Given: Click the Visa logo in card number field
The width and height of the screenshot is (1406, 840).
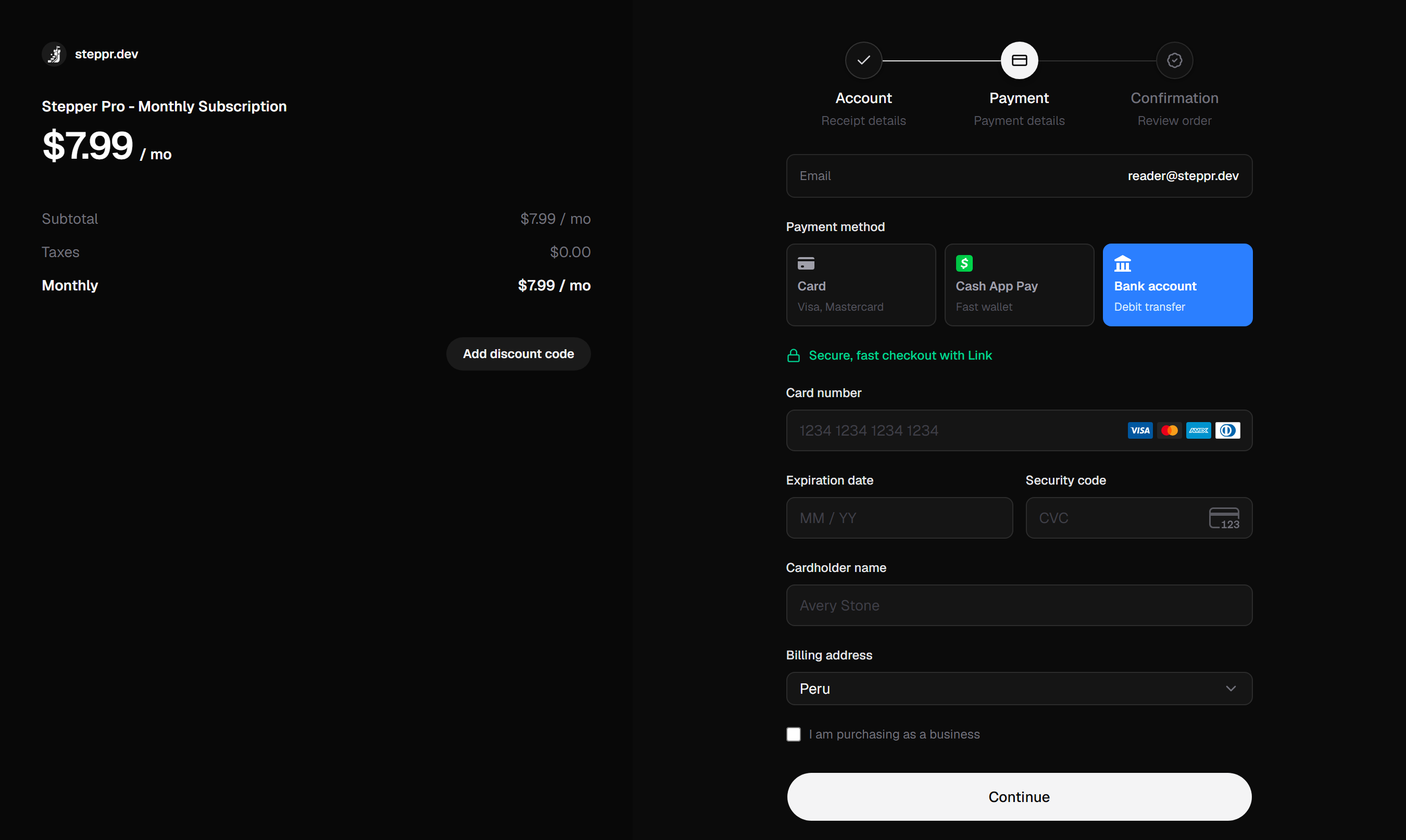Looking at the screenshot, I should pyautogui.click(x=1140, y=431).
